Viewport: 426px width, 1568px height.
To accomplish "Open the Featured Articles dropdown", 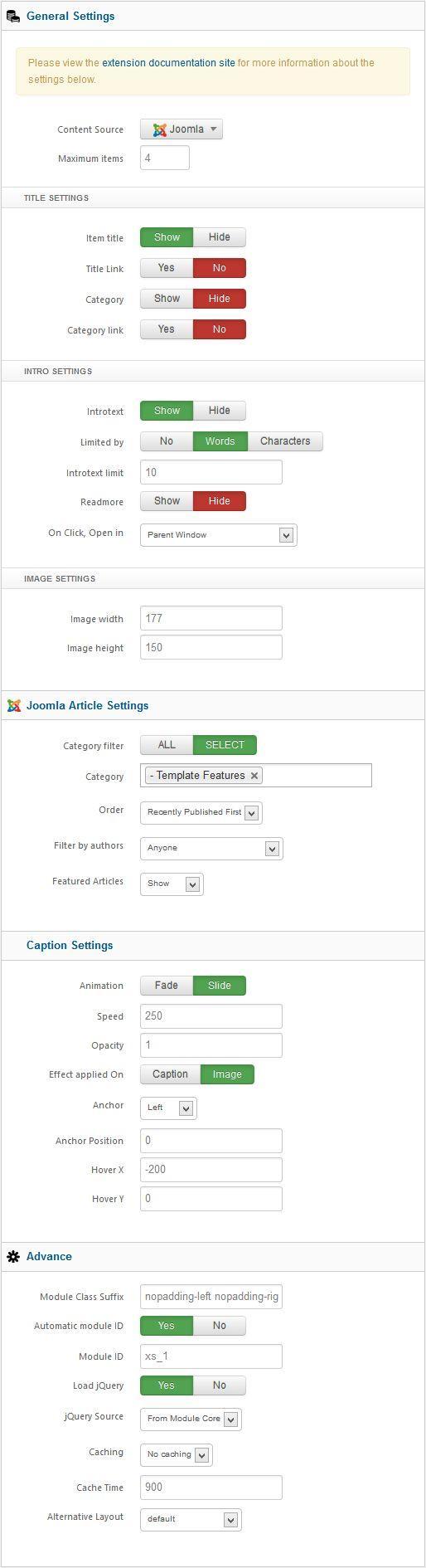I will point(172,884).
